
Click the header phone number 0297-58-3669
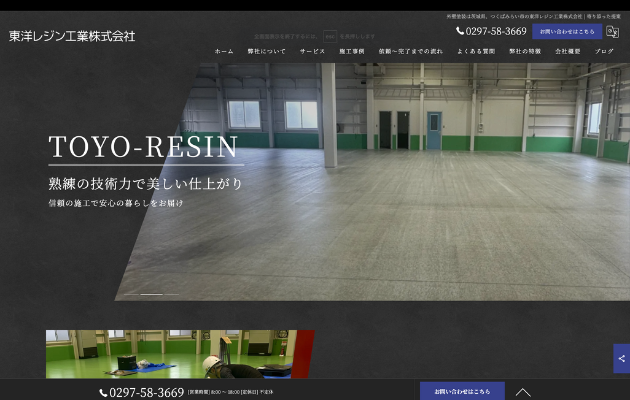pos(496,31)
